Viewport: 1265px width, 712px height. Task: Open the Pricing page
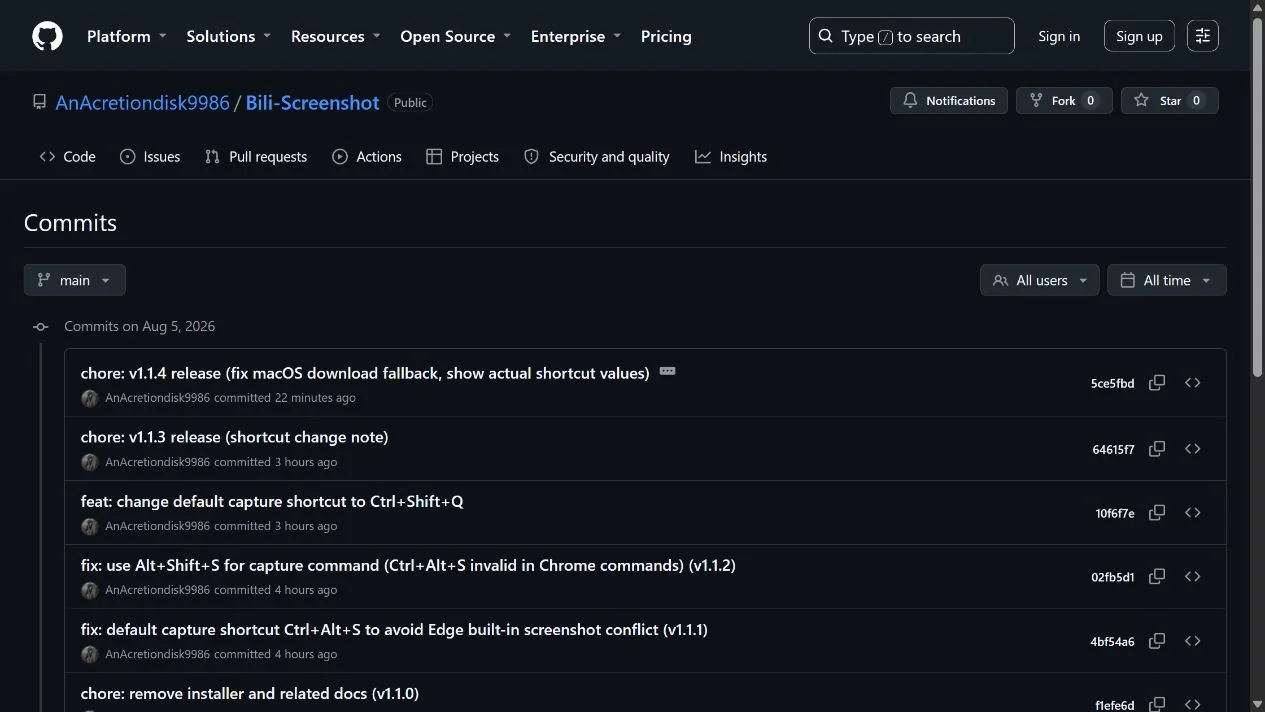point(666,36)
